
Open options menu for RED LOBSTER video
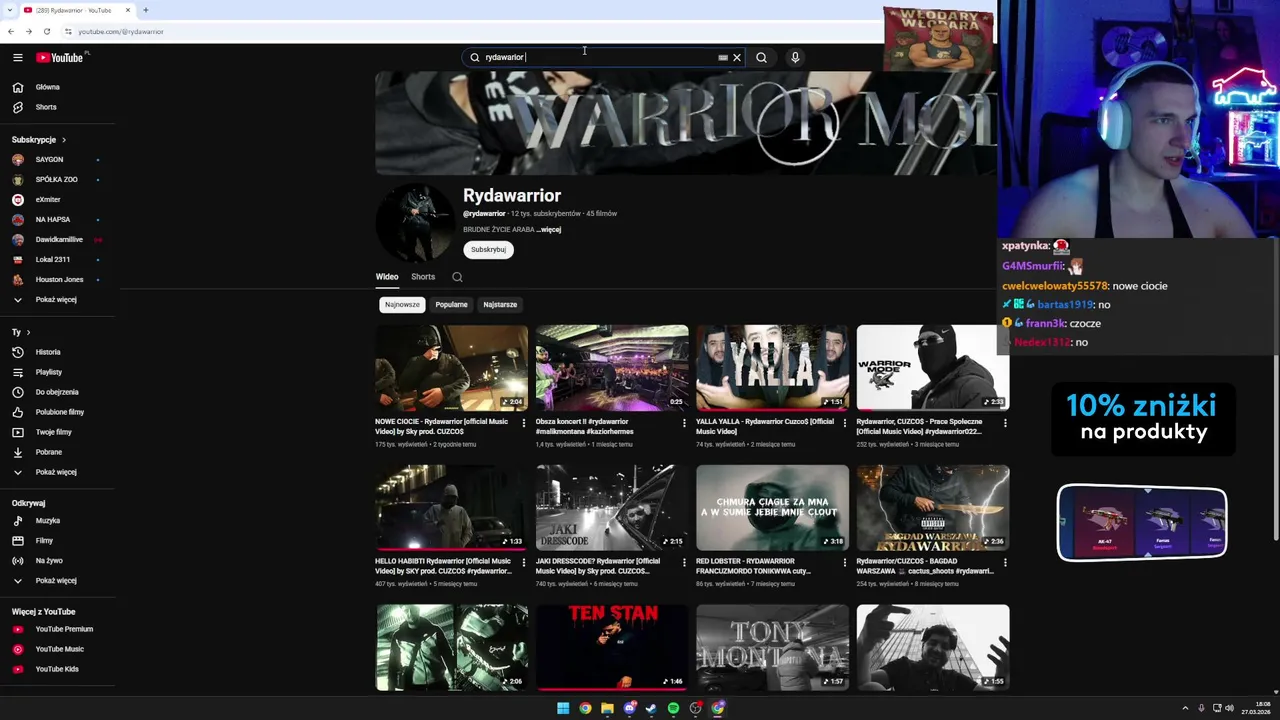click(x=844, y=563)
